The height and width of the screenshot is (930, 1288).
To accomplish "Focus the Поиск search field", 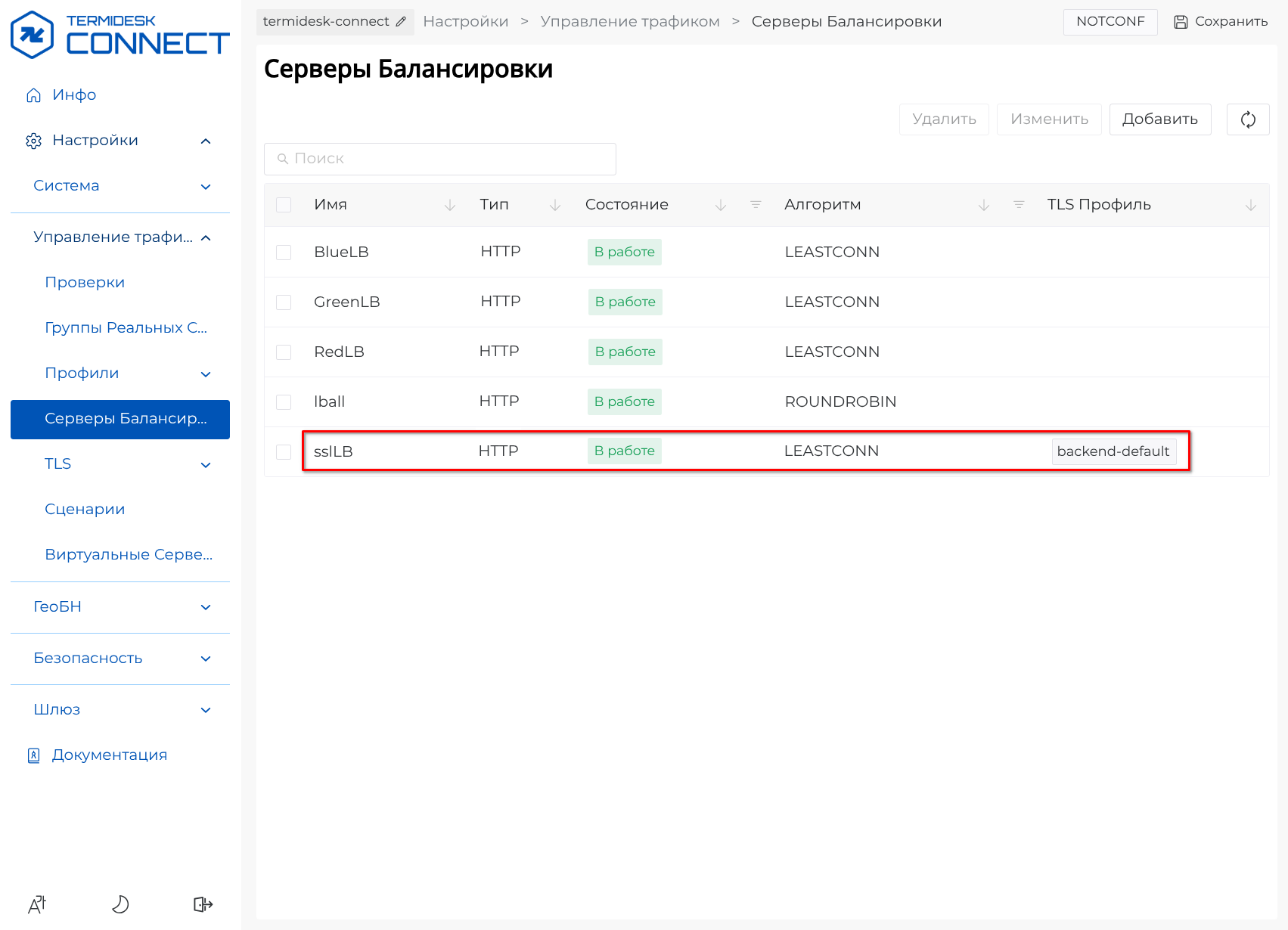I will [x=440, y=159].
